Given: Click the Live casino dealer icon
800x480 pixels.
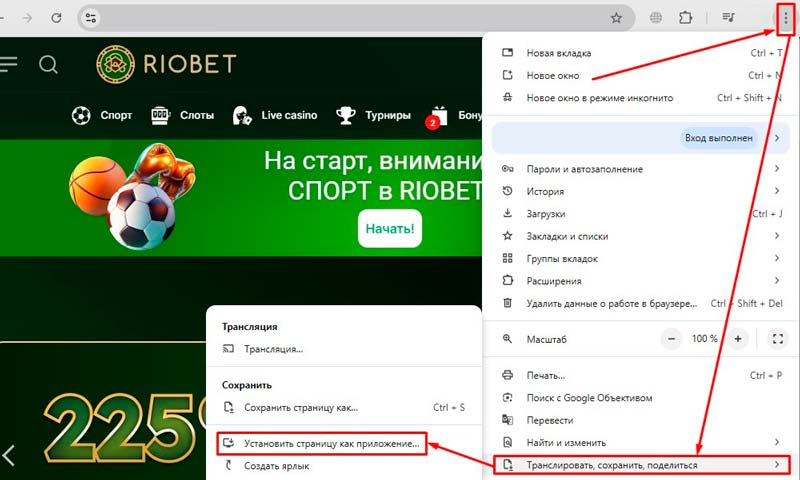Looking at the screenshot, I should click(x=242, y=115).
